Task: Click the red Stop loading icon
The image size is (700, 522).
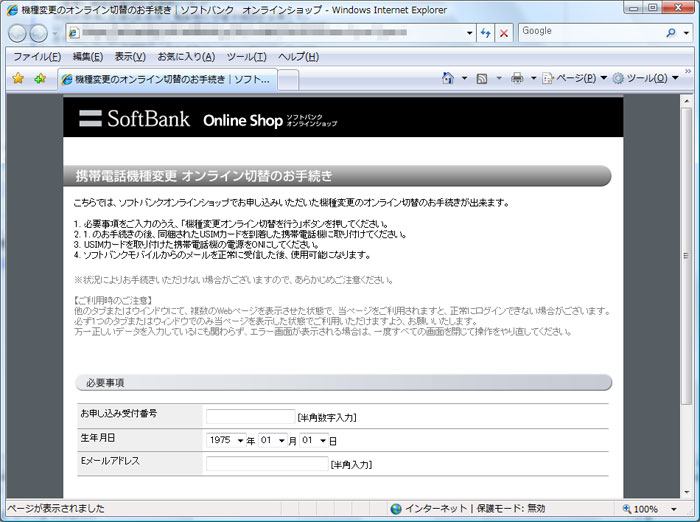Action: click(x=504, y=33)
